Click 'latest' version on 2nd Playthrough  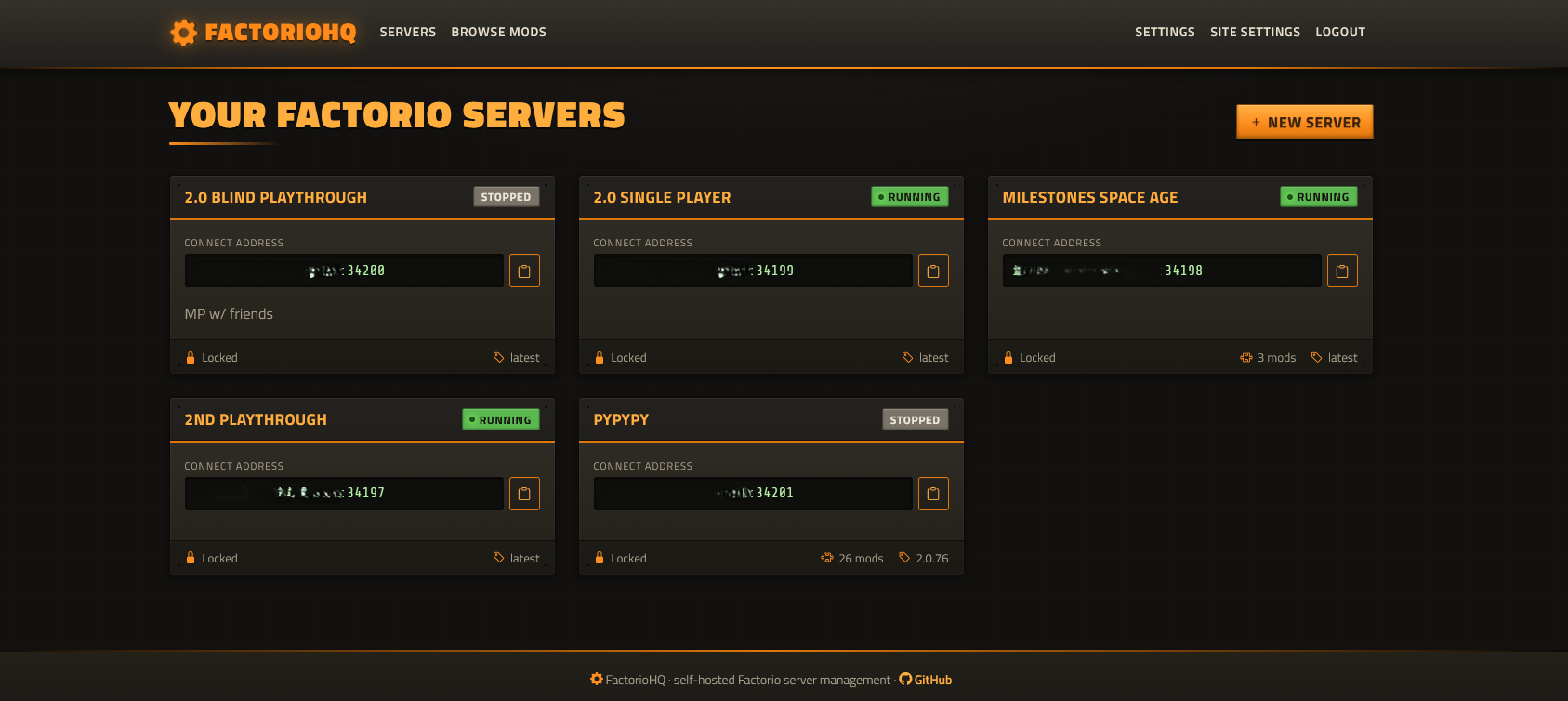525,558
